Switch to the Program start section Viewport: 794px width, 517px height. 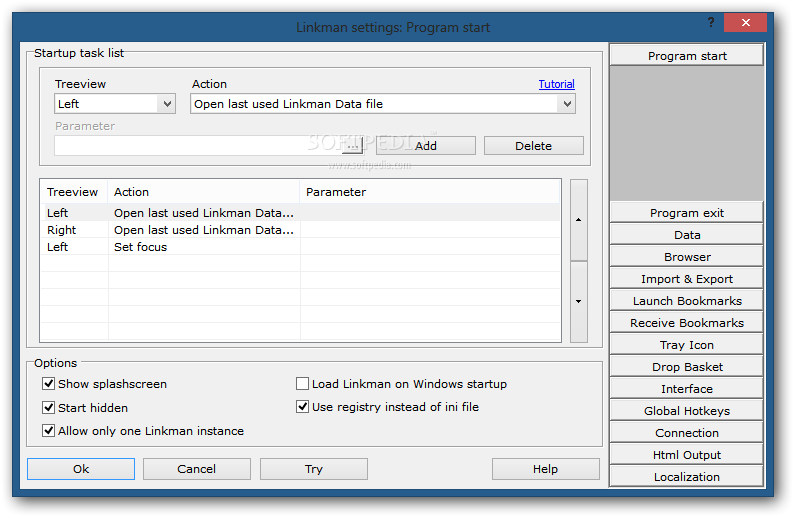click(687, 56)
